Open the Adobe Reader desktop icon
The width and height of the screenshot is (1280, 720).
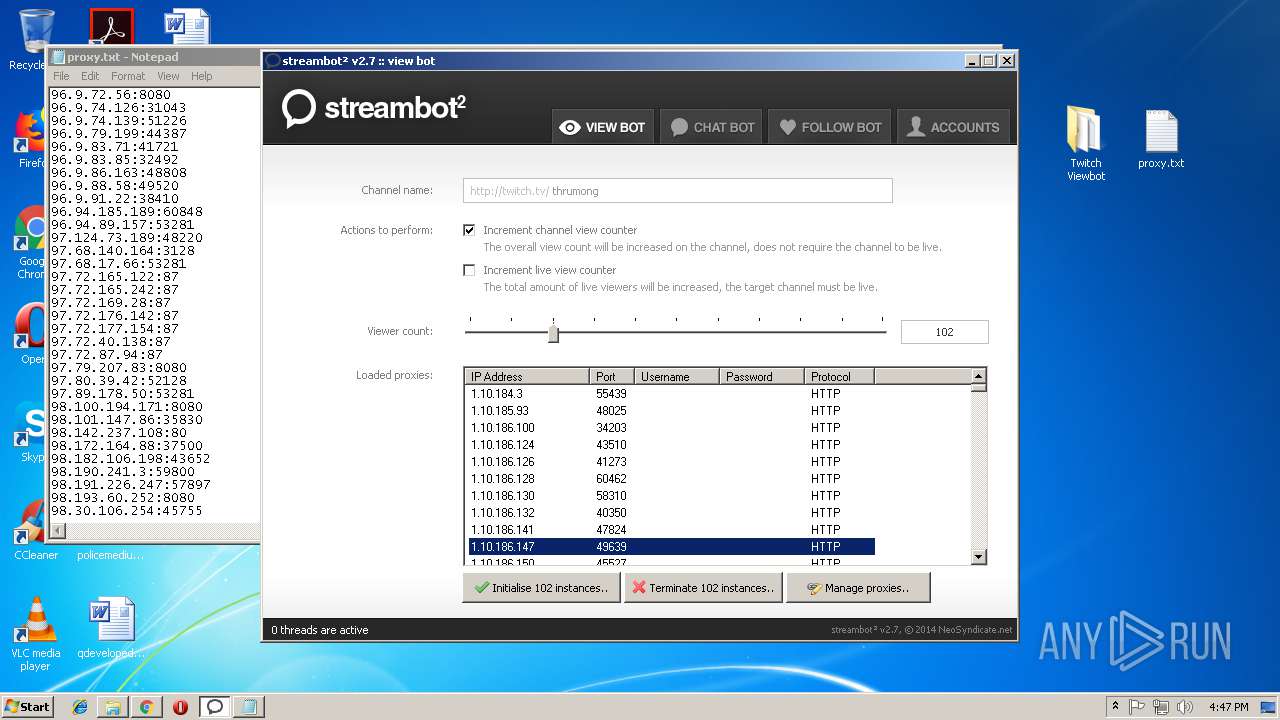point(111,27)
